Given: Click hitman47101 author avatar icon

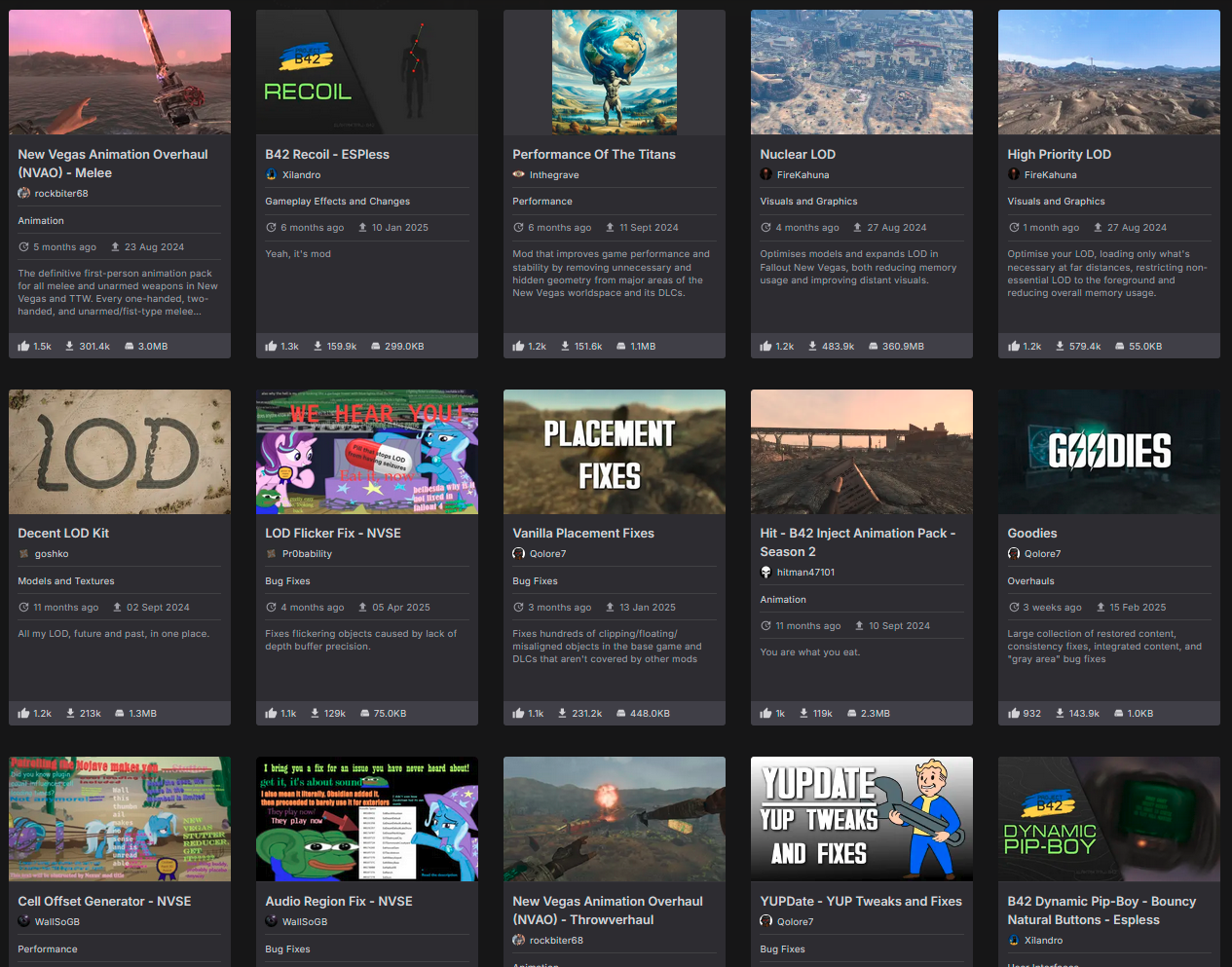Looking at the screenshot, I should pos(766,572).
